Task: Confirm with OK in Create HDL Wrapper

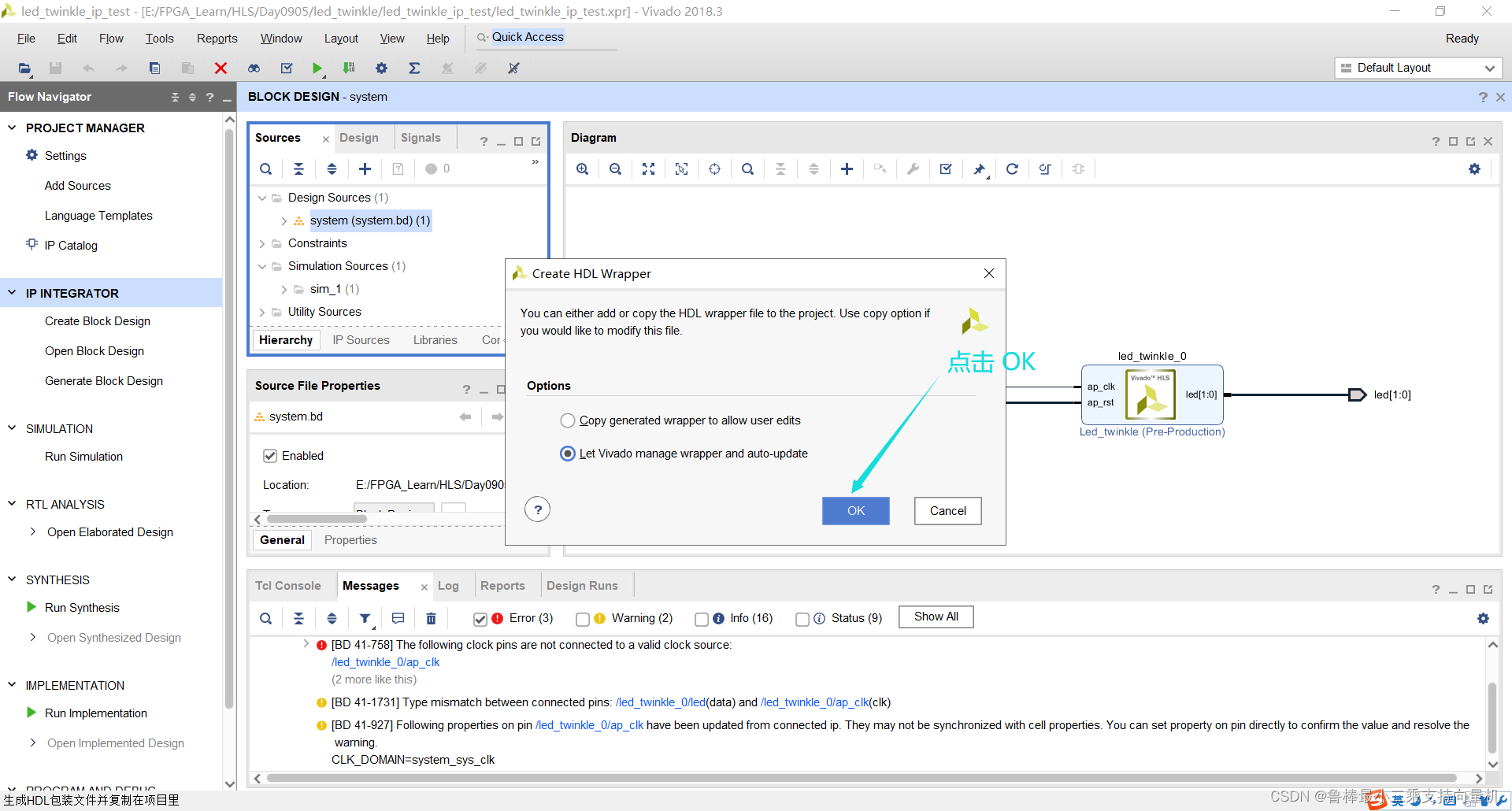Action: point(856,511)
